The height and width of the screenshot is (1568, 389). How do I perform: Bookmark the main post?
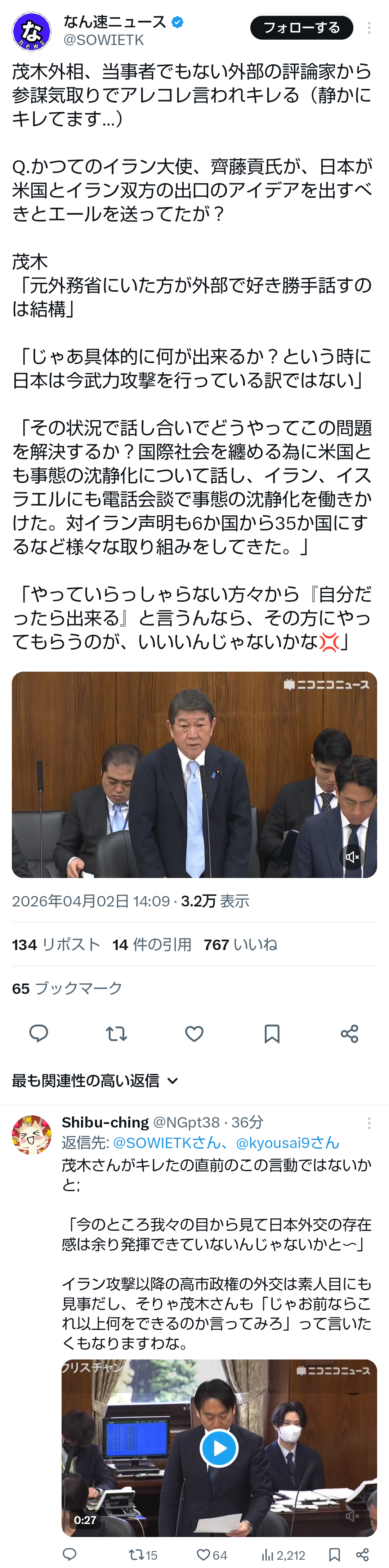272,1033
